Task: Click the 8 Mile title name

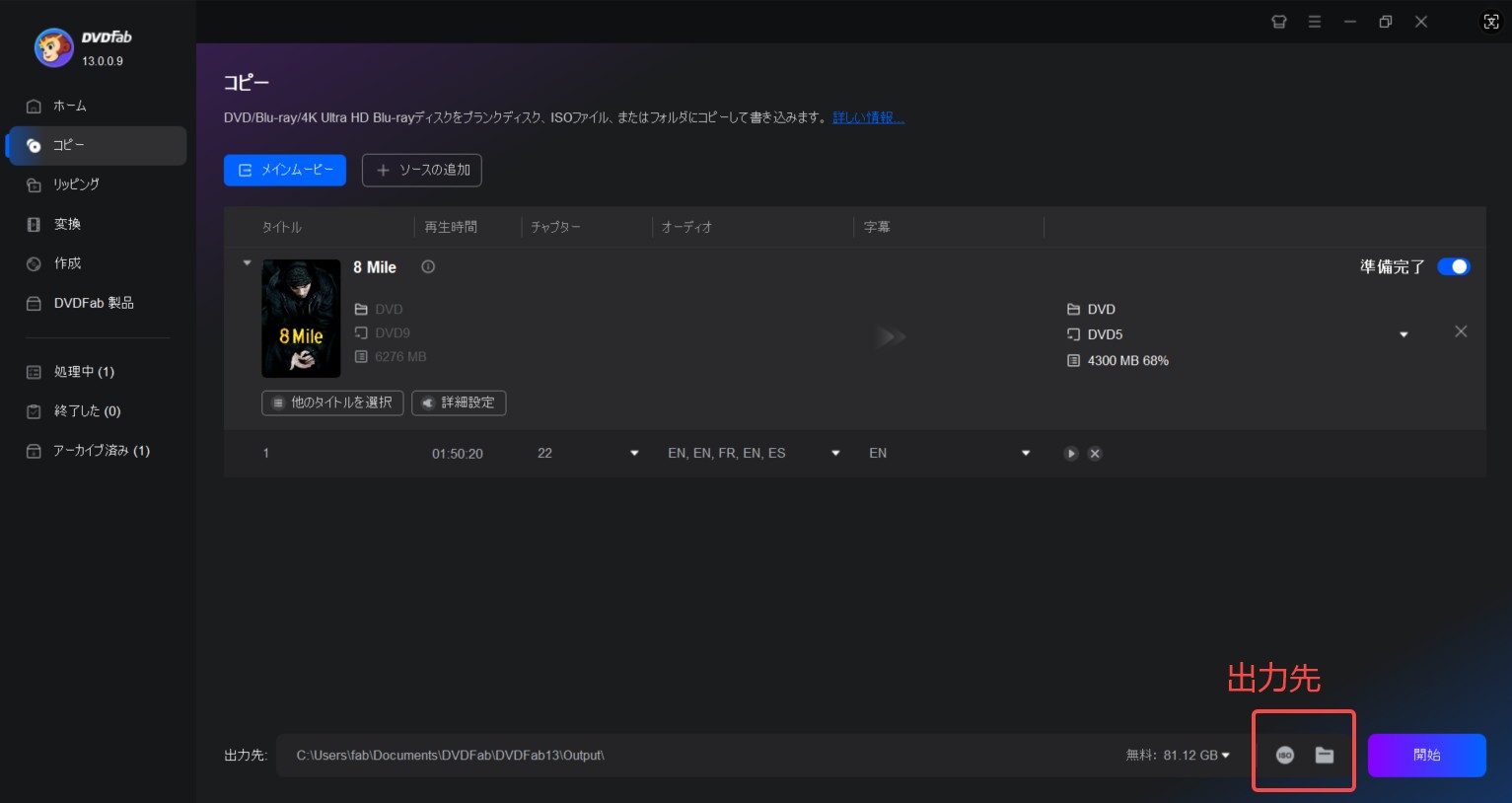Action: click(375, 267)
